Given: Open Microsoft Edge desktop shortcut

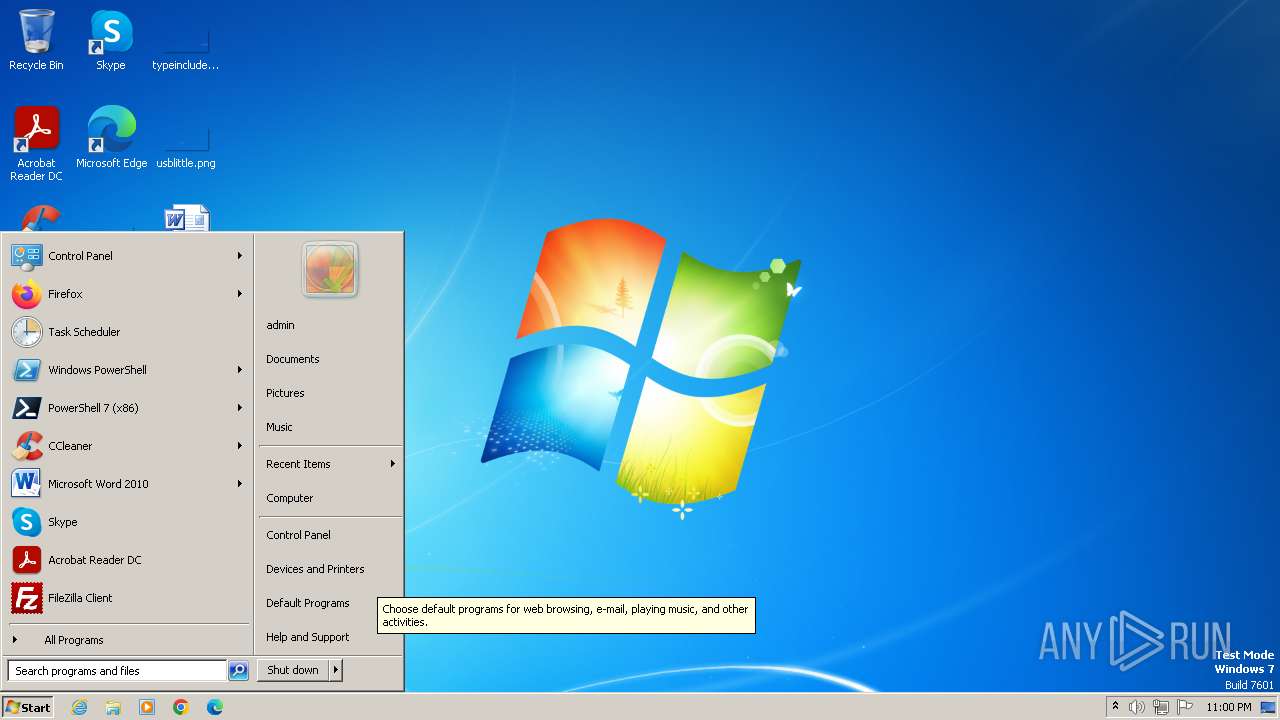Looking at the screenshot, I should click(111, 138).
